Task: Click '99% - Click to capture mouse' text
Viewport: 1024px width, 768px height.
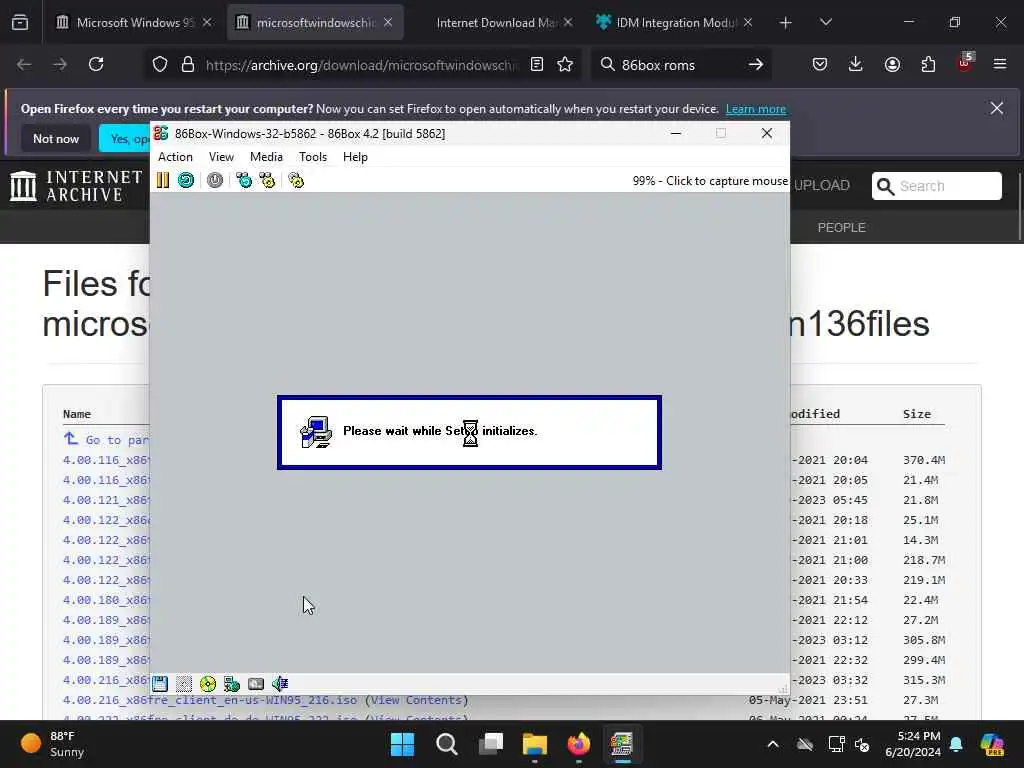Action: [710, 181]
